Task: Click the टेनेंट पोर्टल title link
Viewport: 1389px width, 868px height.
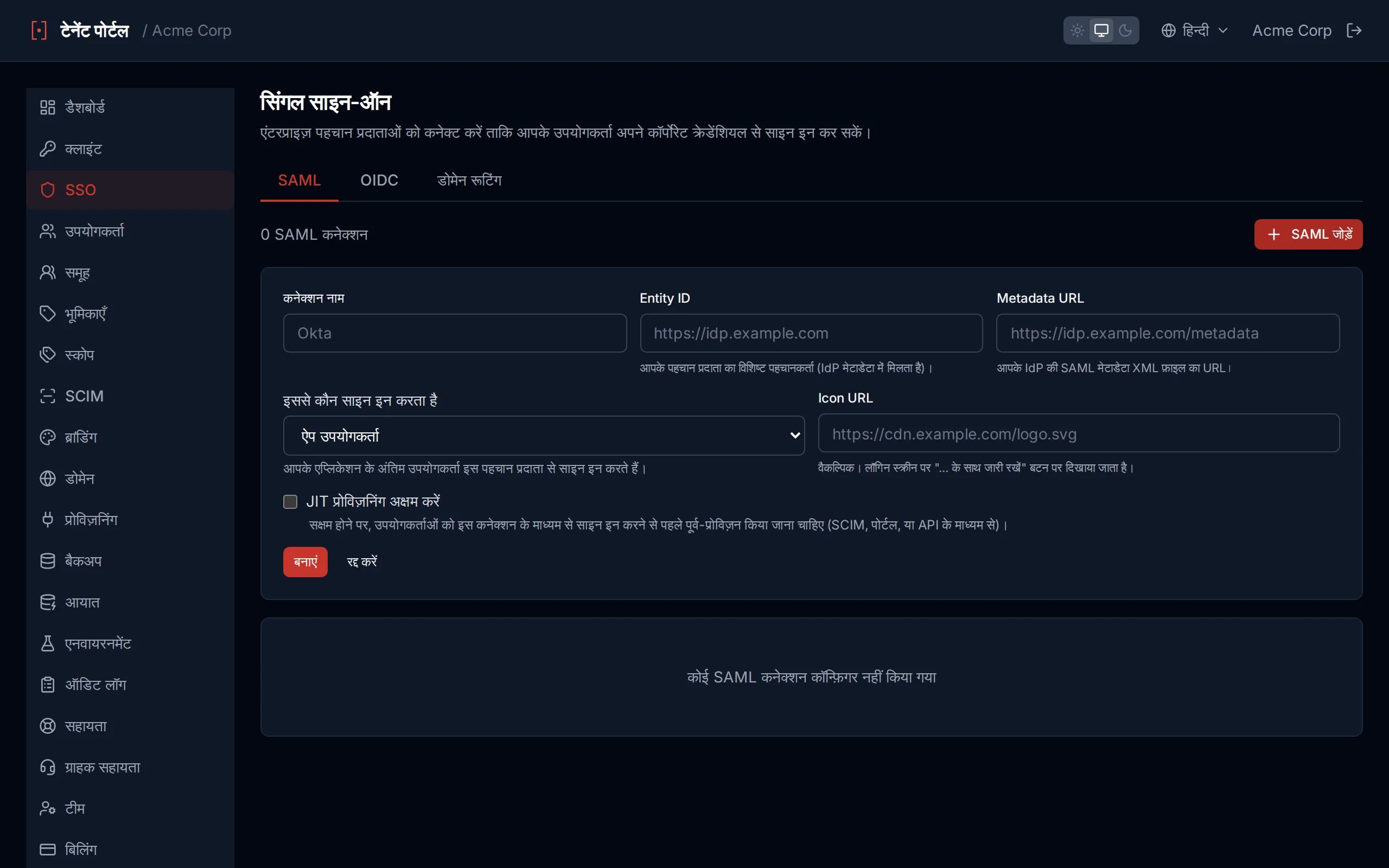Action: click(x=95, y=30)
